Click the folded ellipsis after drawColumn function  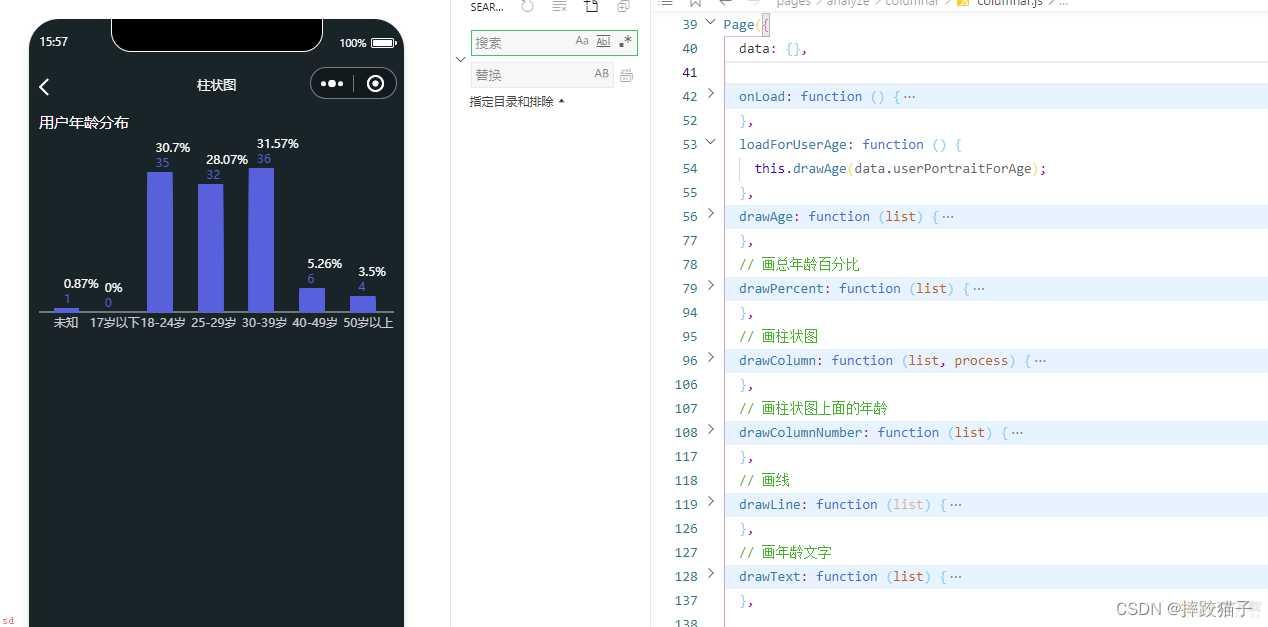1040,361
